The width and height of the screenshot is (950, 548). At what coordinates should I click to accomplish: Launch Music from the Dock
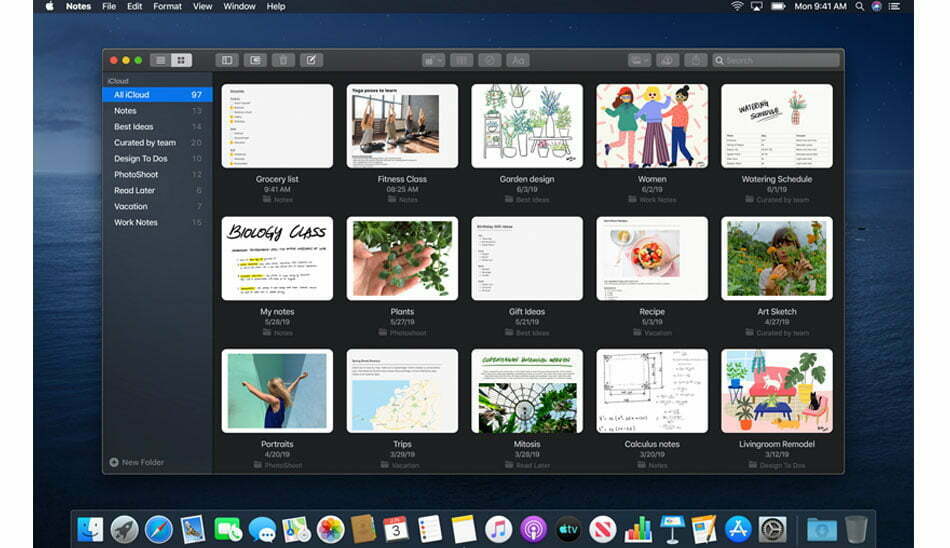(x=499, y=529)
